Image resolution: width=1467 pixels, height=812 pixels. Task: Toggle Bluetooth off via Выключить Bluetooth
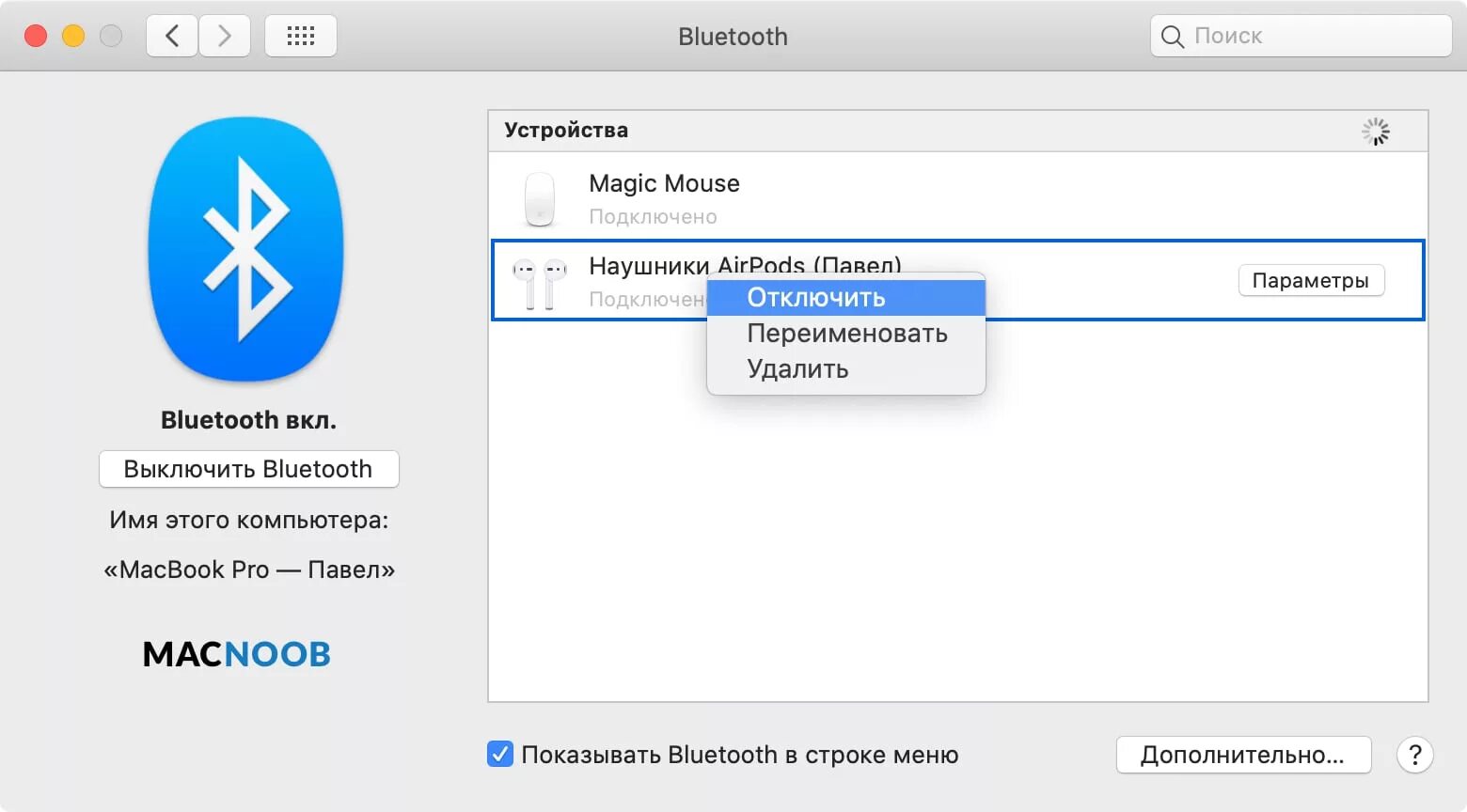tap(248, 469)
